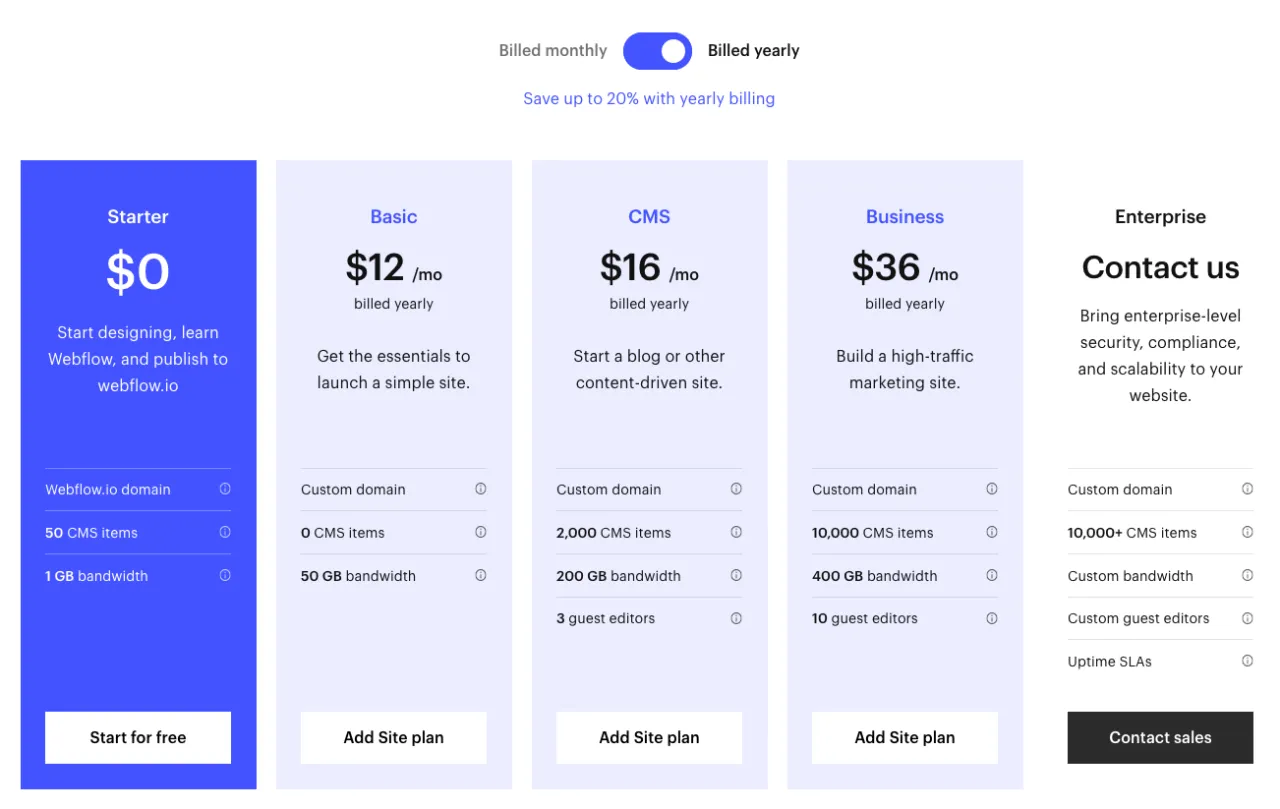Click info icon for 400 GB bandwidth

[992, 575]
